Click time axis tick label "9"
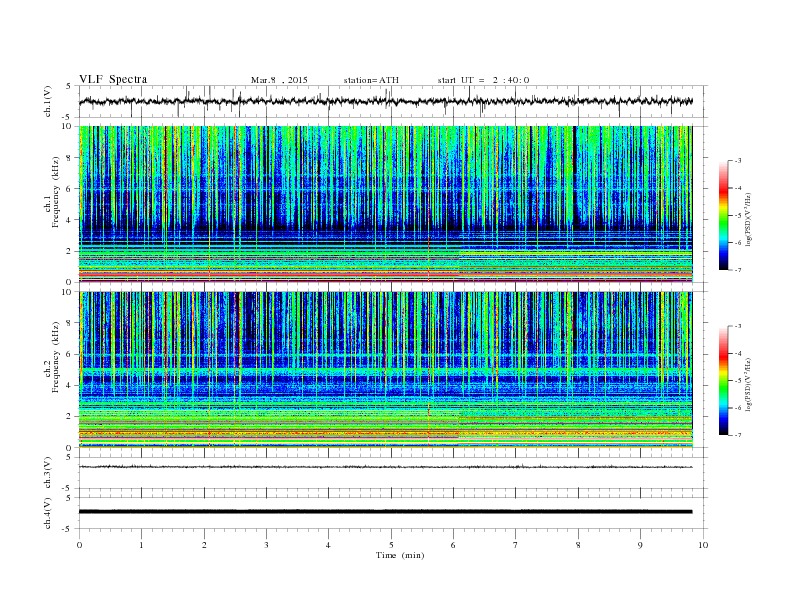Screen dimensions: 792x612 tap(641, 545)
